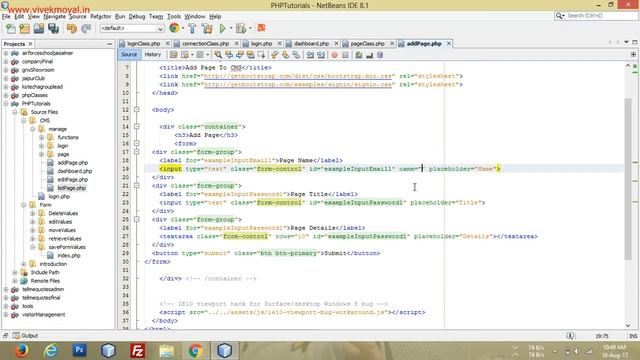Image resolution: width=640 pixels, height=360 pixels.
Task: Select the Source view button
Action: 129,55
